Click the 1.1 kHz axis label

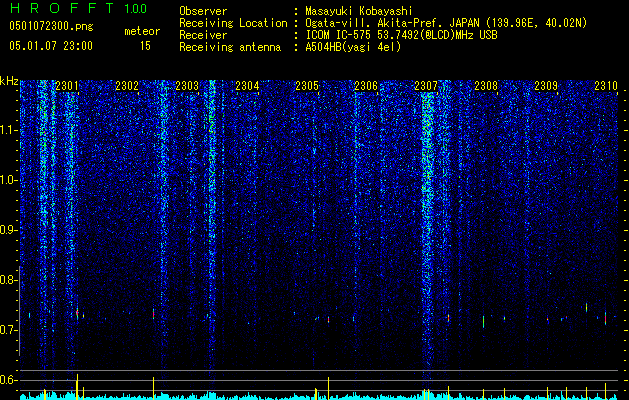tap(9, 130)
